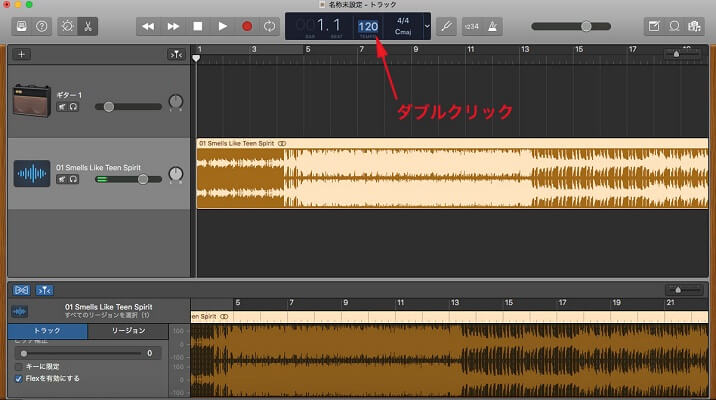Viewport: 716px width, 400px height.
Task: Click the editor waveform display
Action: point(450,360)
